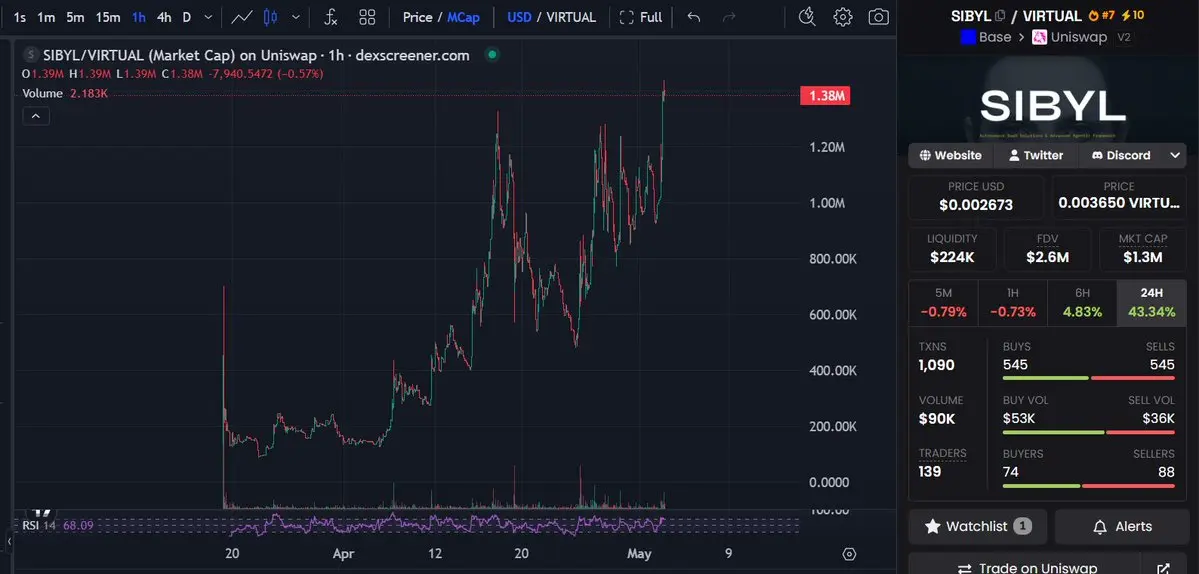Select the 1m timeframe
The height and width of the screenshot is (574, 1199).
tap(46, 17)
